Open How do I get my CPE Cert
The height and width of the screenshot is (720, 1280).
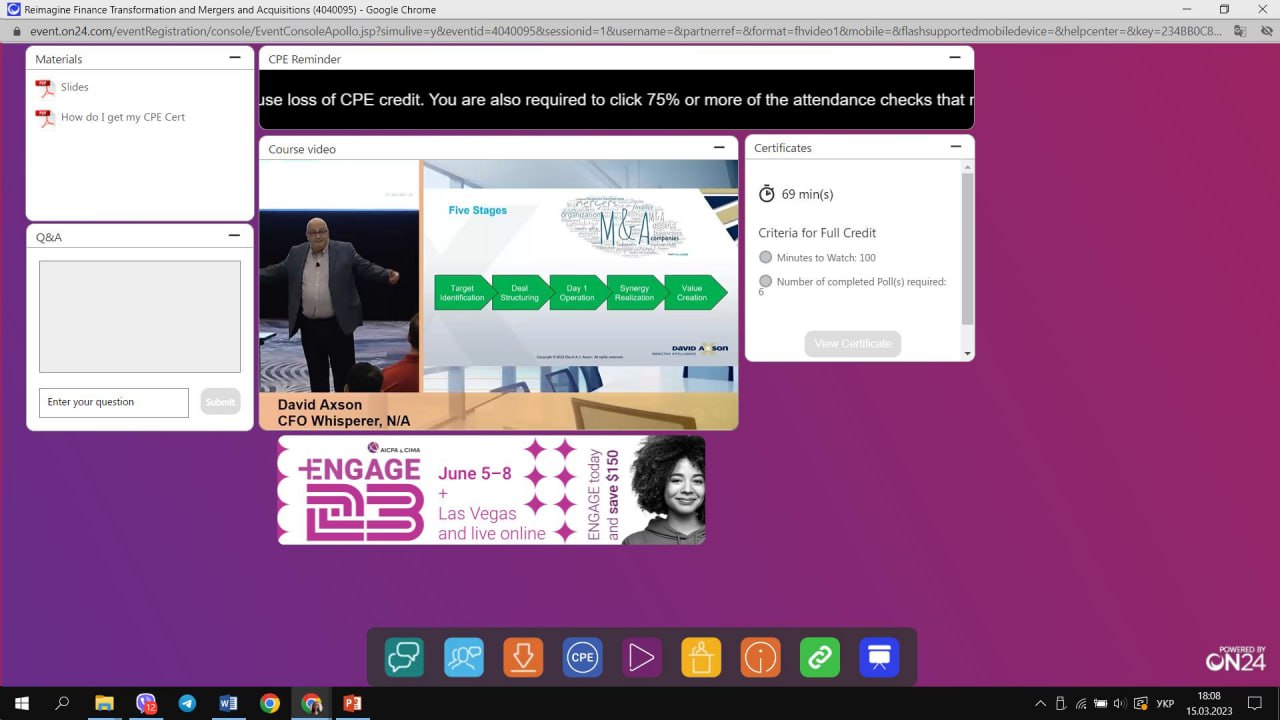coord(122,117)
